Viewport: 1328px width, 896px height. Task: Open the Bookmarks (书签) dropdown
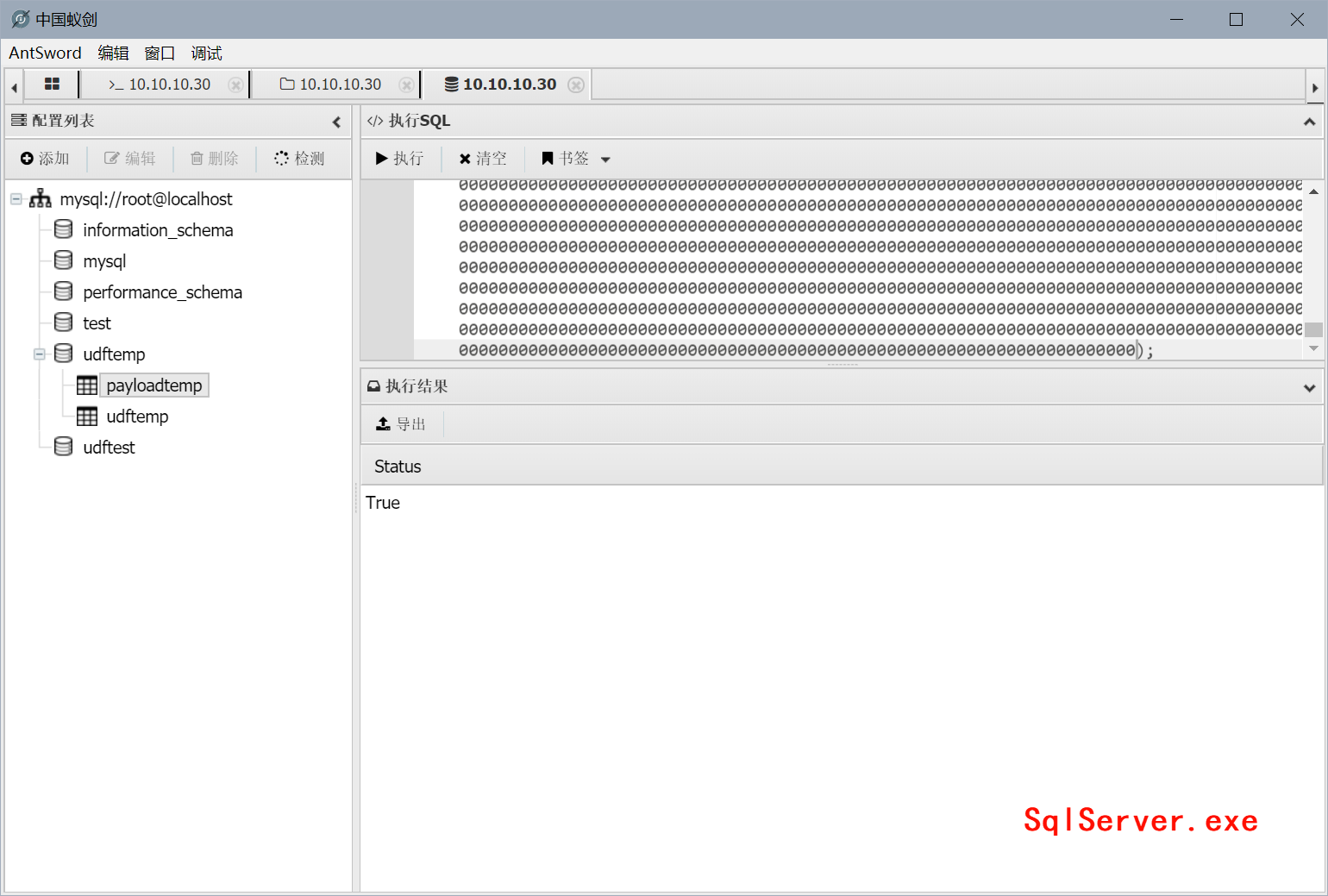point(605,160)
